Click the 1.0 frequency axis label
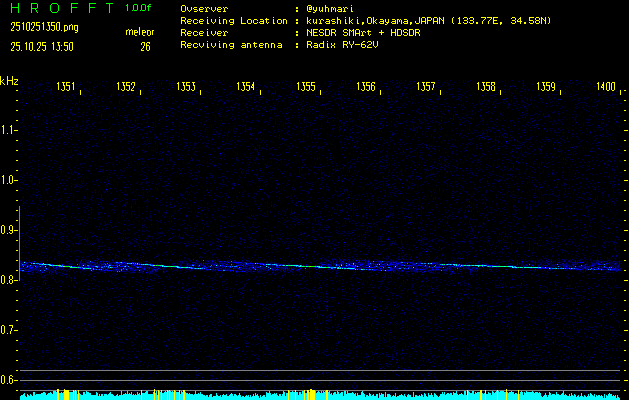 (x=9, y=180)
